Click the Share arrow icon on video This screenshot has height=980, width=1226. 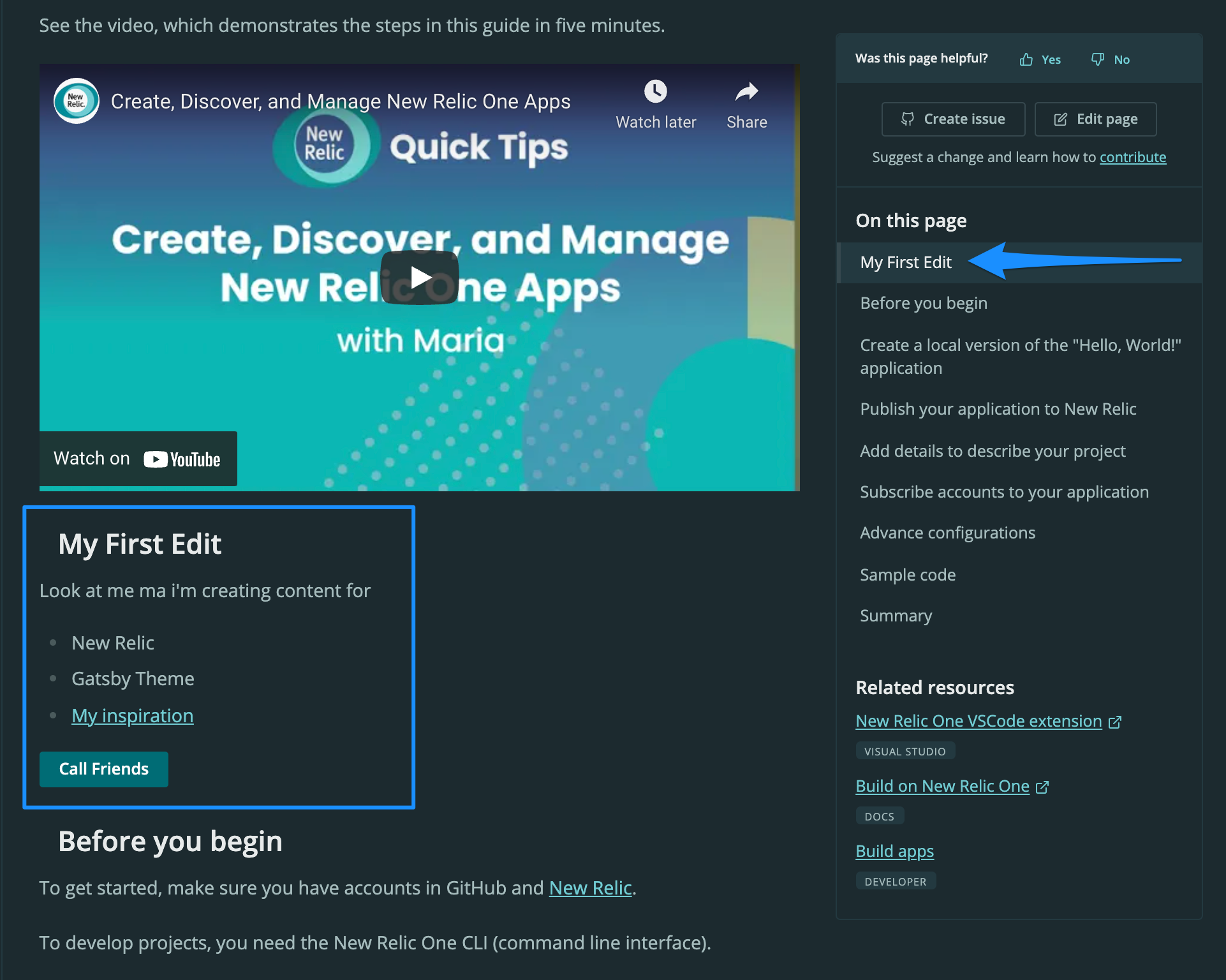pos(746,92)
